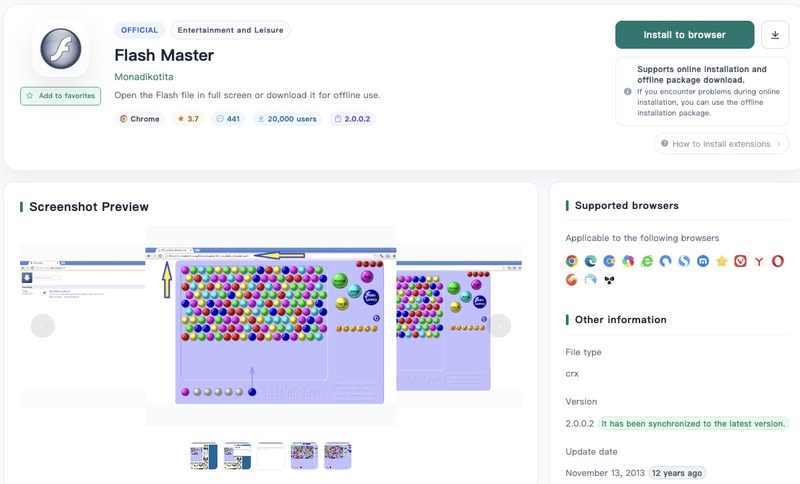Click the green 'e' 360 Secure browser icon

pos(647,261)
